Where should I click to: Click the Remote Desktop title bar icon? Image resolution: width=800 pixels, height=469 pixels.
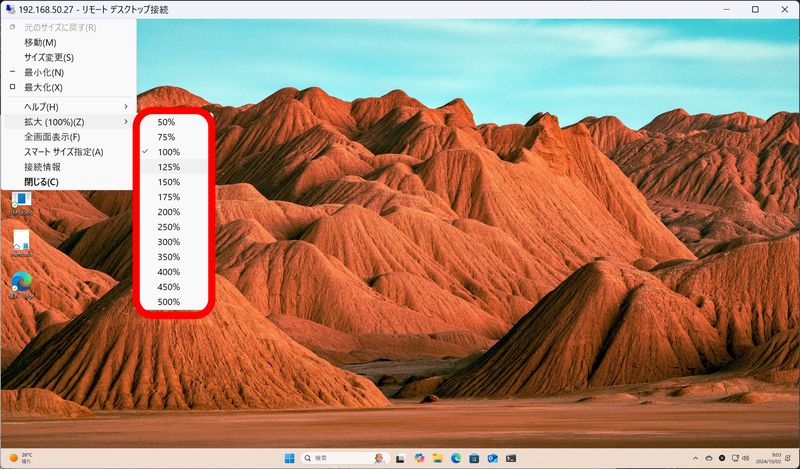[x=10, y=9]
